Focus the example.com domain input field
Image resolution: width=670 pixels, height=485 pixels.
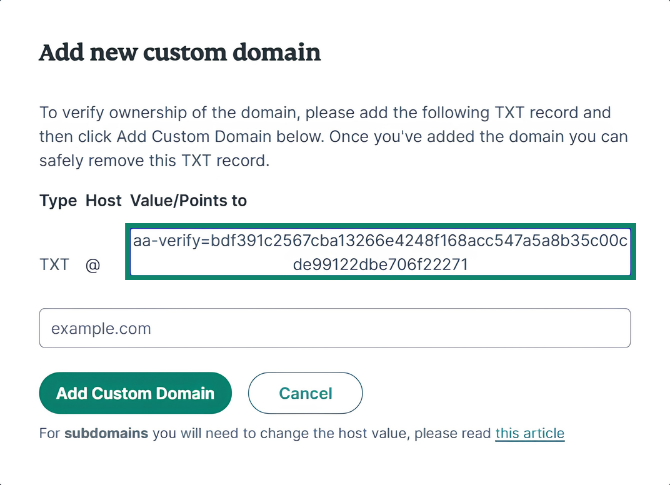pos(335,328)
